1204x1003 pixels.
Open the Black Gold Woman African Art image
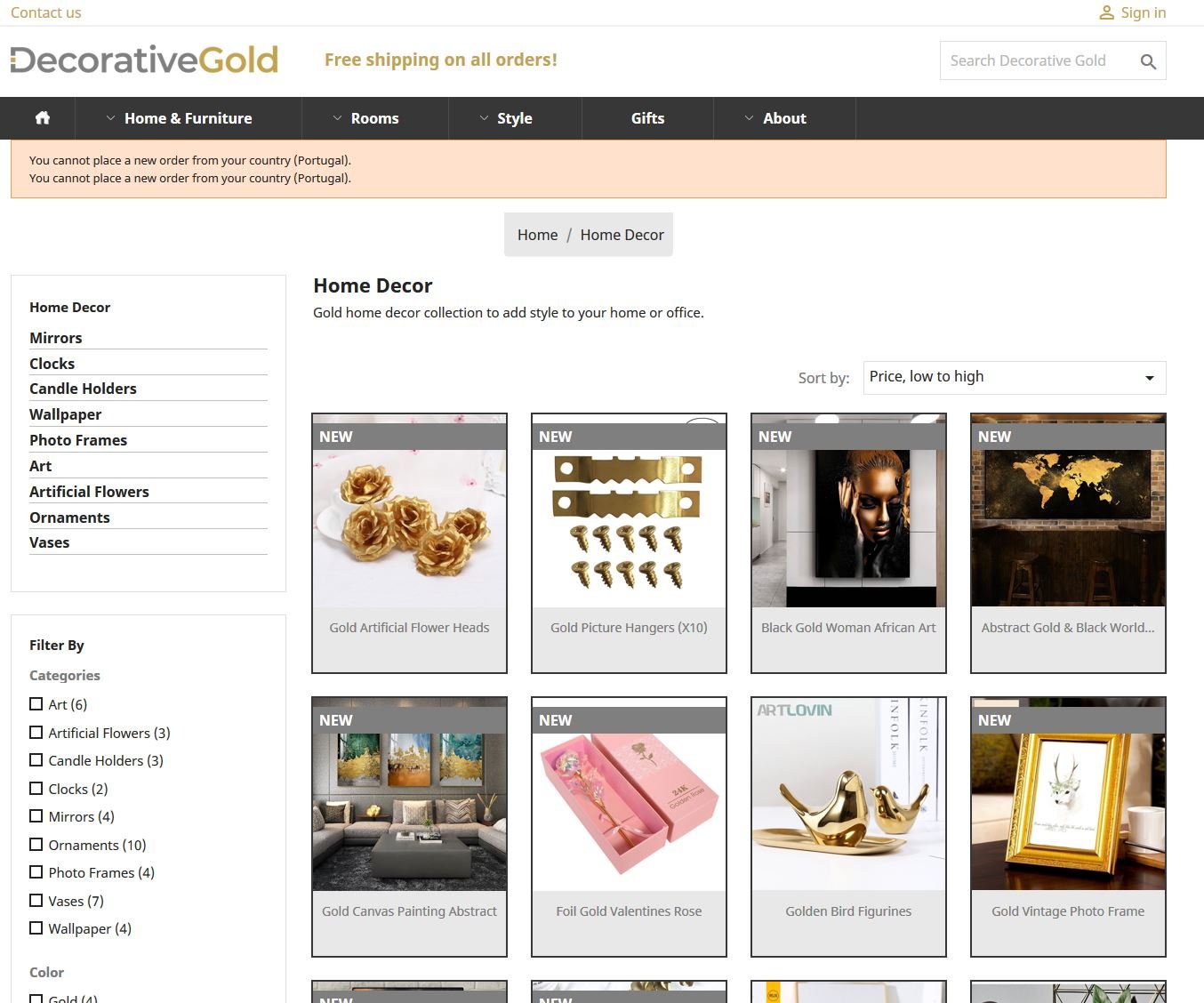[848, 511]
